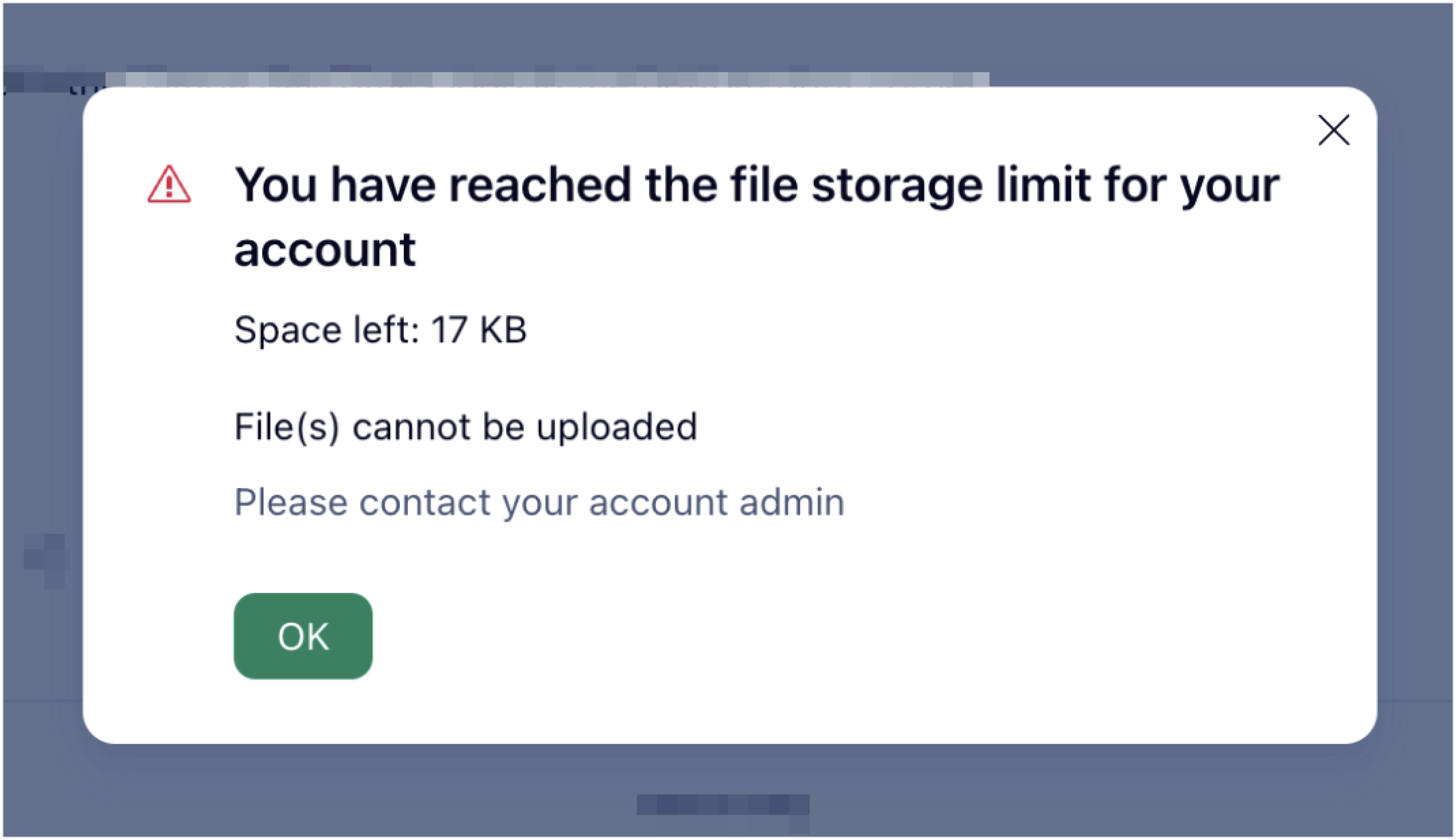This screenshot has width=1456, height=840.
Task: Click the word 'account' on the heading's second line
Action: [x=325, y=250]
